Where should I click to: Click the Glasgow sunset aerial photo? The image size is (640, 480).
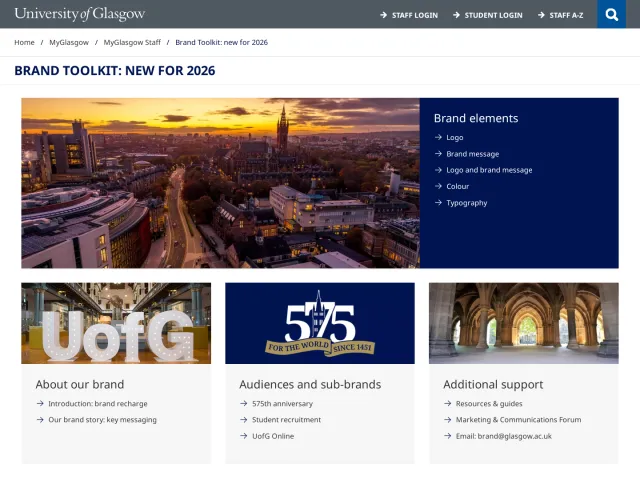point(220,183)
